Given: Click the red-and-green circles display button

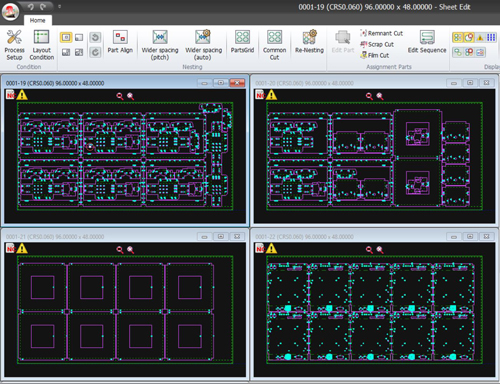Looking at the screenshot, I should coord(469,52).
